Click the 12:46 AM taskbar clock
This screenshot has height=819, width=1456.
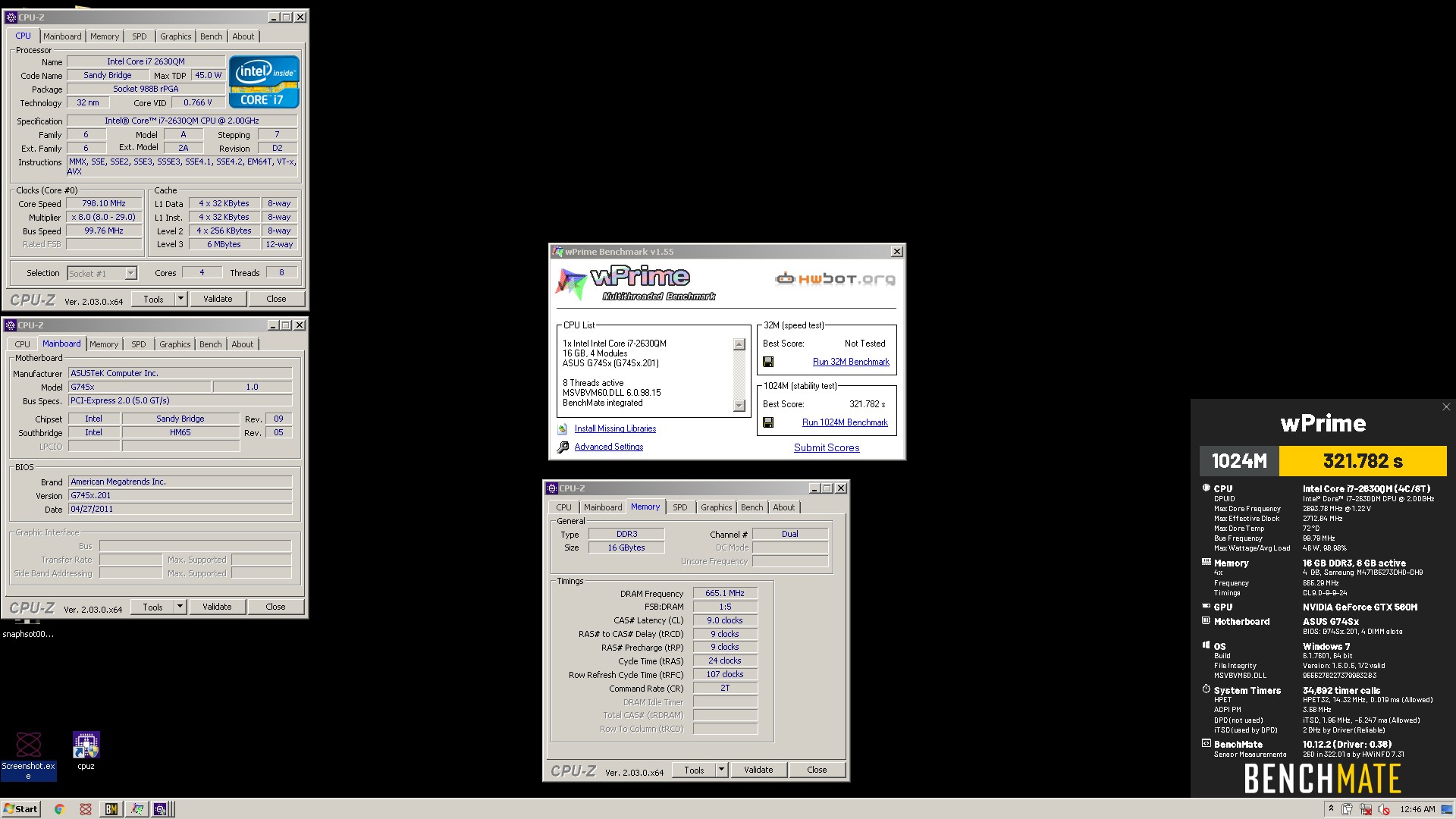(x=1417, y=809)
